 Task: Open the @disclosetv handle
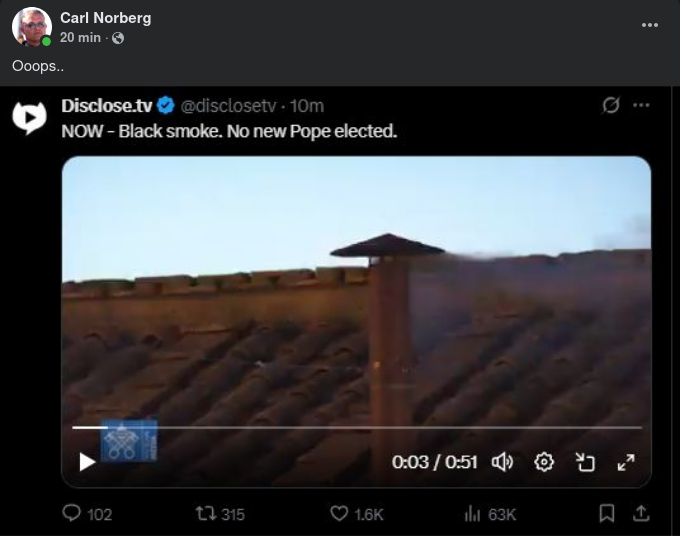(228, 106)
